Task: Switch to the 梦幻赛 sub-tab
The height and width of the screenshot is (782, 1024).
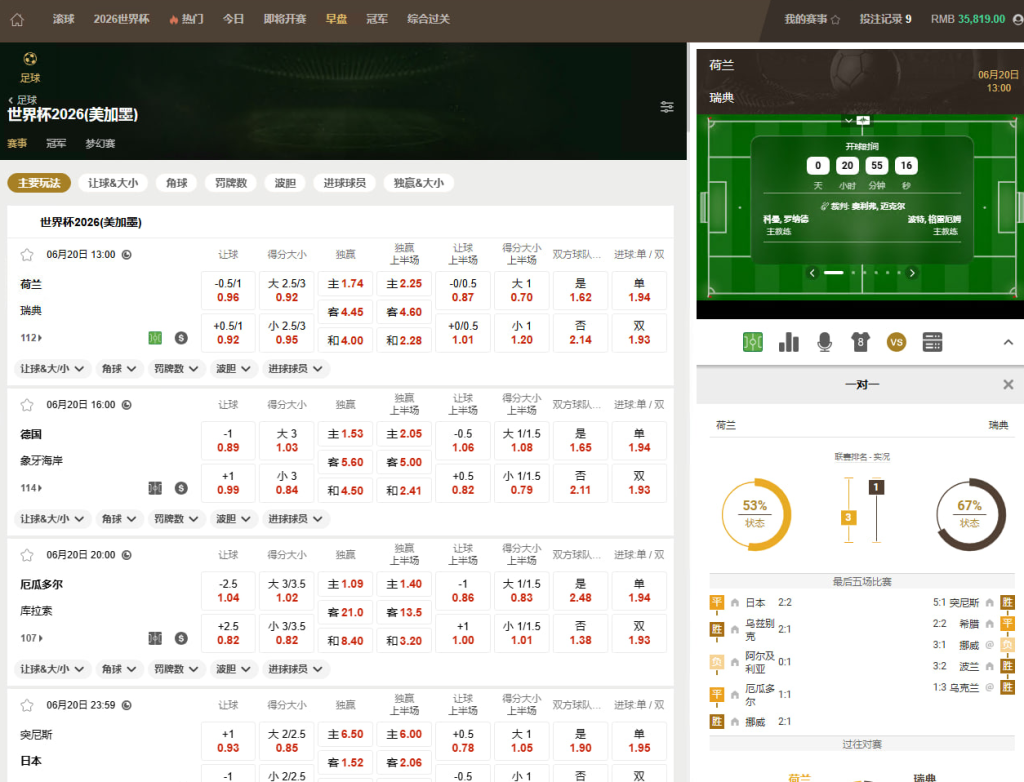Action: [x=100, y=144]
